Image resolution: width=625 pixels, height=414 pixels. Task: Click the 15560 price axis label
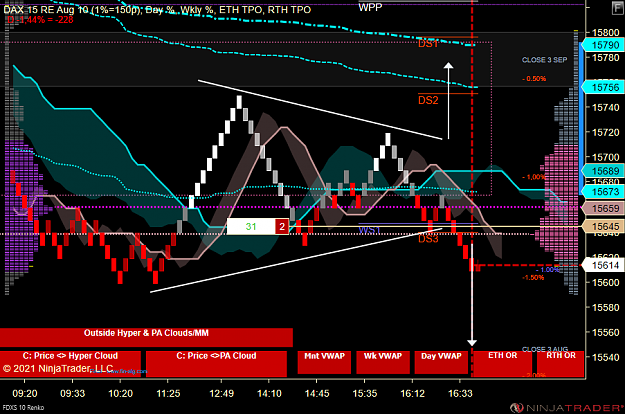point(606,332)
